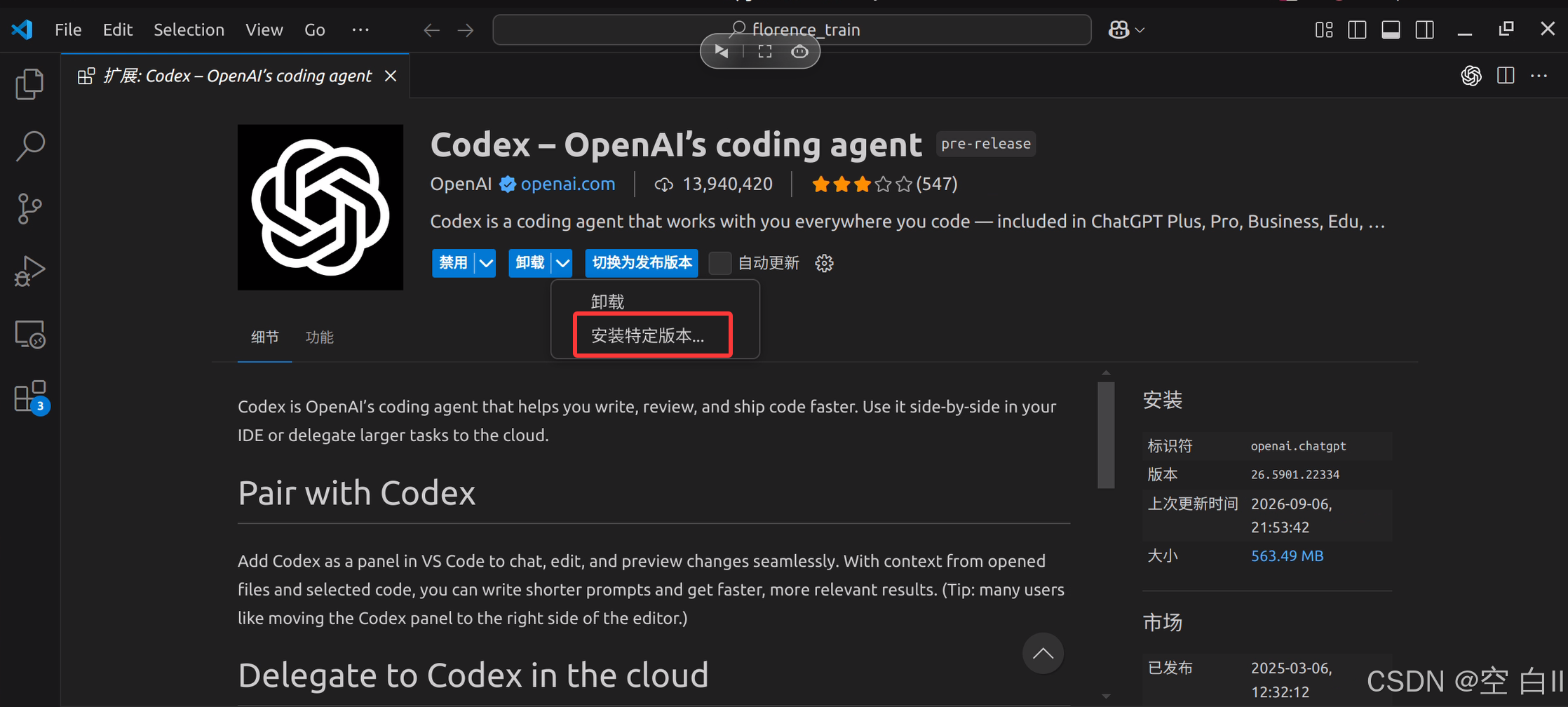Click the 563.49 MB size link
Screen dimensions: 1568x707
pos(1287,555)
